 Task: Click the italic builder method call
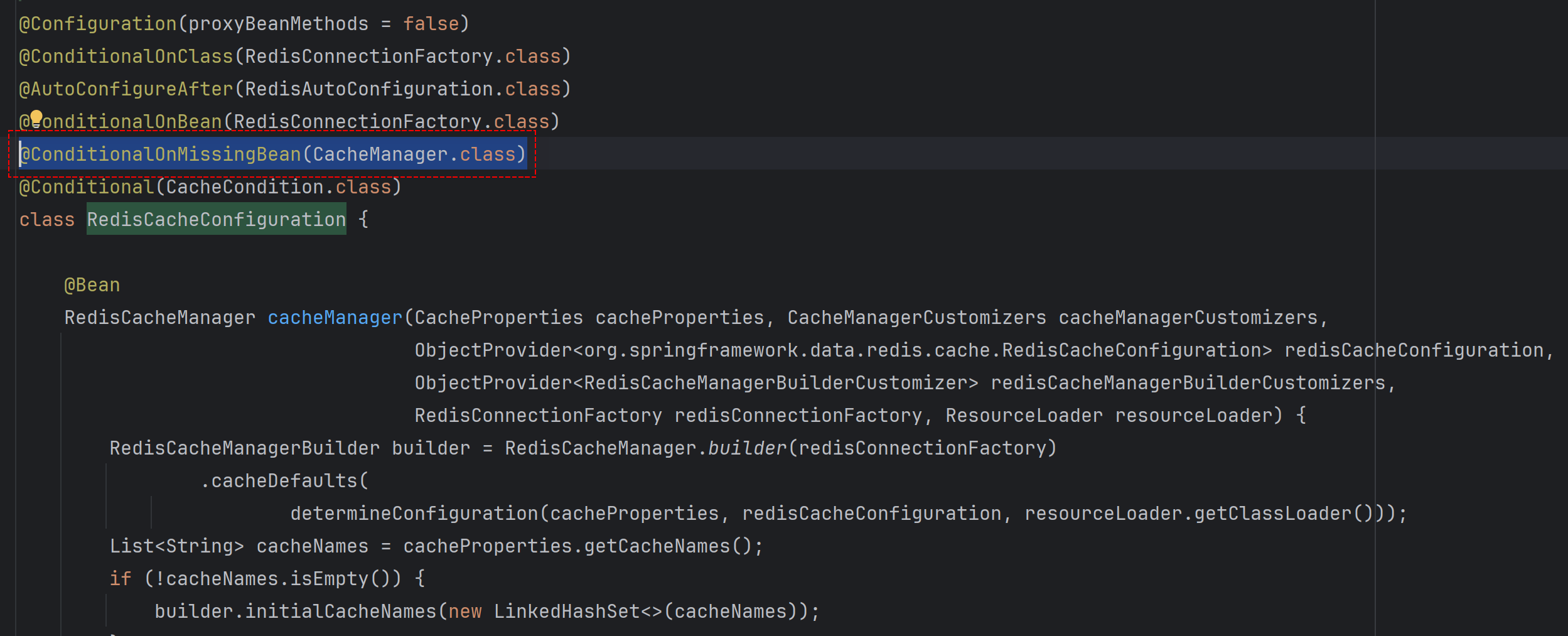click(x=747, y=448)
